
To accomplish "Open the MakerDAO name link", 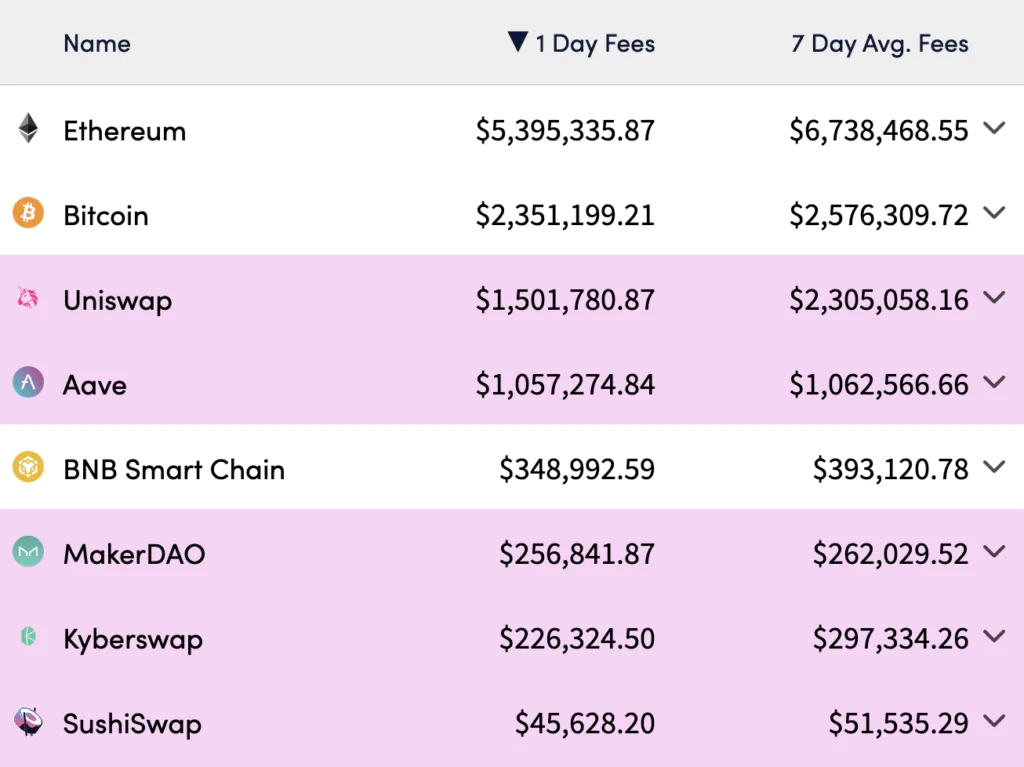I will [x=134, y=554].
